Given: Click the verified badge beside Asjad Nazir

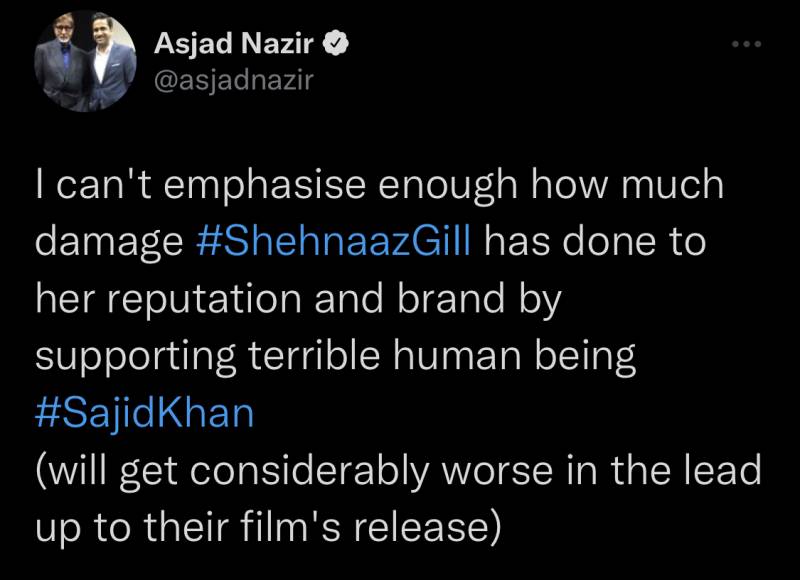Looking at the screenshot, I should 340,44.
